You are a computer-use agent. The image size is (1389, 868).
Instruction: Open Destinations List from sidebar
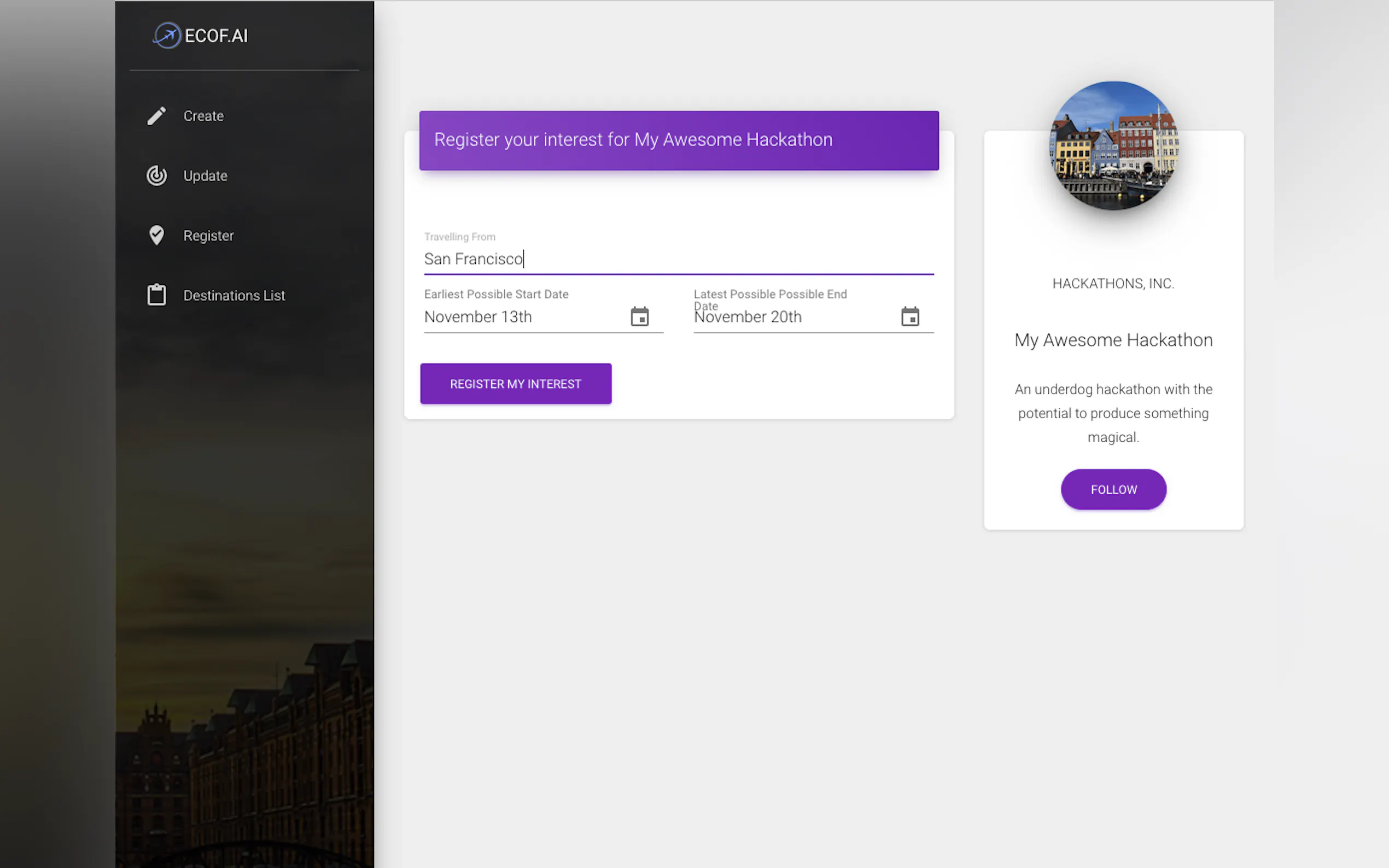pos(234,295)
